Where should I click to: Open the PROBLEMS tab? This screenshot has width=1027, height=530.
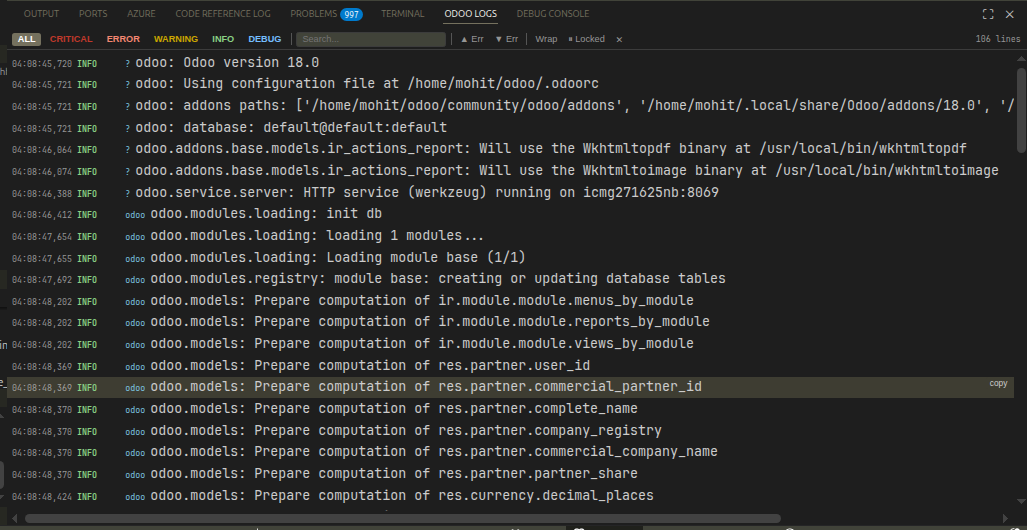[x=314, y=14]
